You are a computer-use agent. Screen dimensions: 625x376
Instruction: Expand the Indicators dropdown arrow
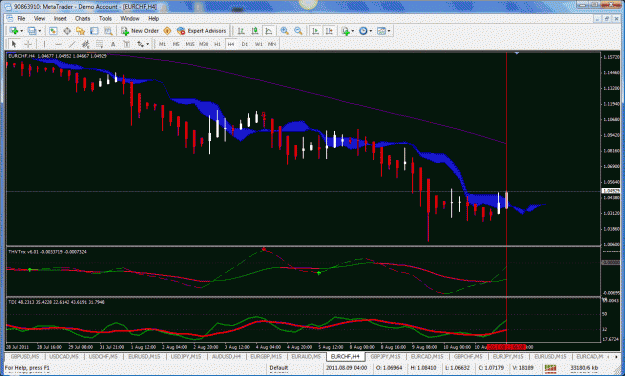coord(353,31)
